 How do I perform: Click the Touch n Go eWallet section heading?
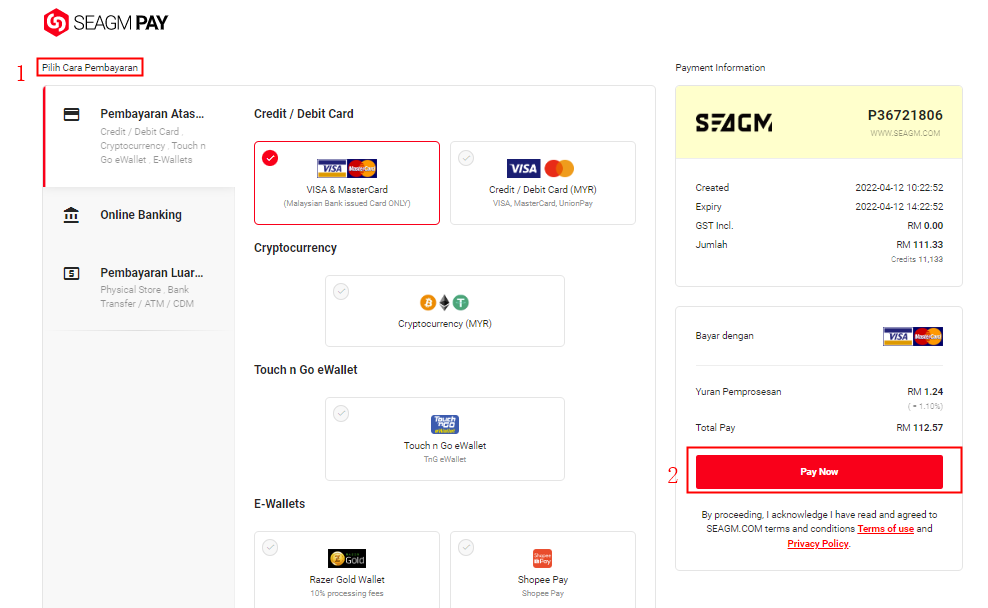pyautogui.click(x=306, y=370)
